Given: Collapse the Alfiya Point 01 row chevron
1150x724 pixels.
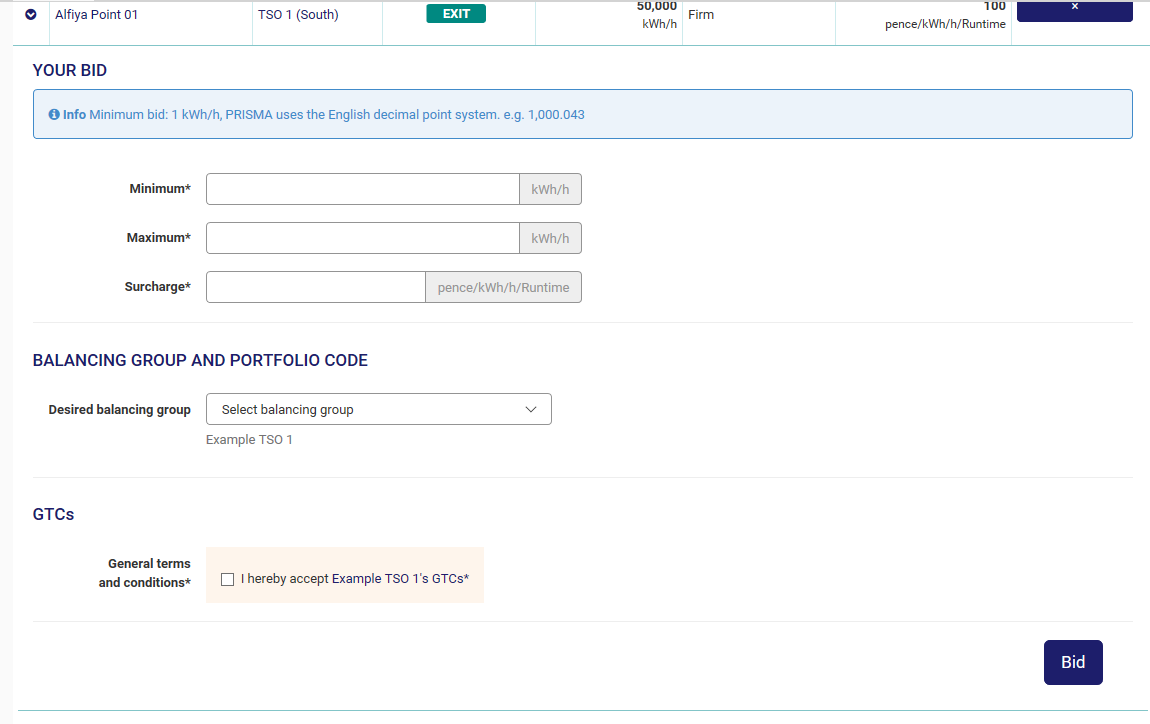Looking at the screenshot, I should point(30,15).
